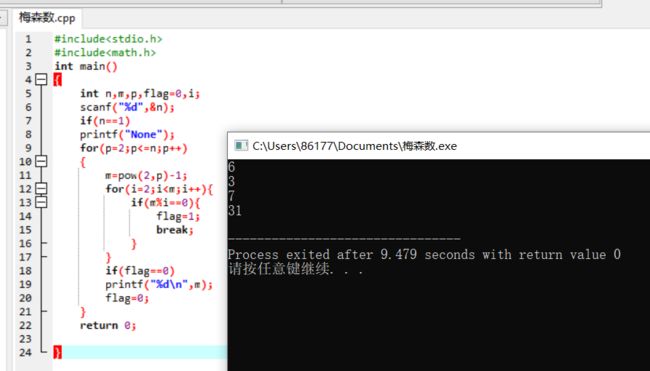
Task: Click the break; statement
Action: point(175,230)
